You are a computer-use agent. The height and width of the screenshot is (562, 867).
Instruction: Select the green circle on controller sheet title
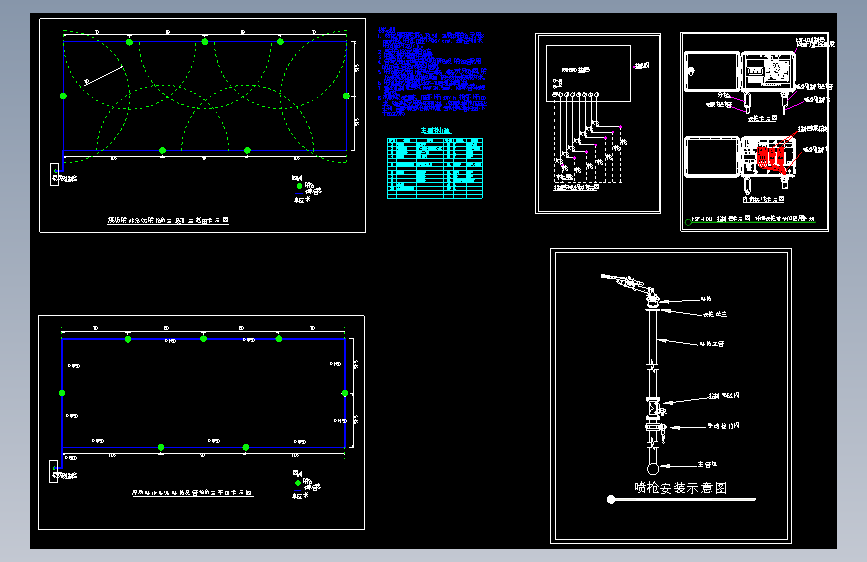688,223
